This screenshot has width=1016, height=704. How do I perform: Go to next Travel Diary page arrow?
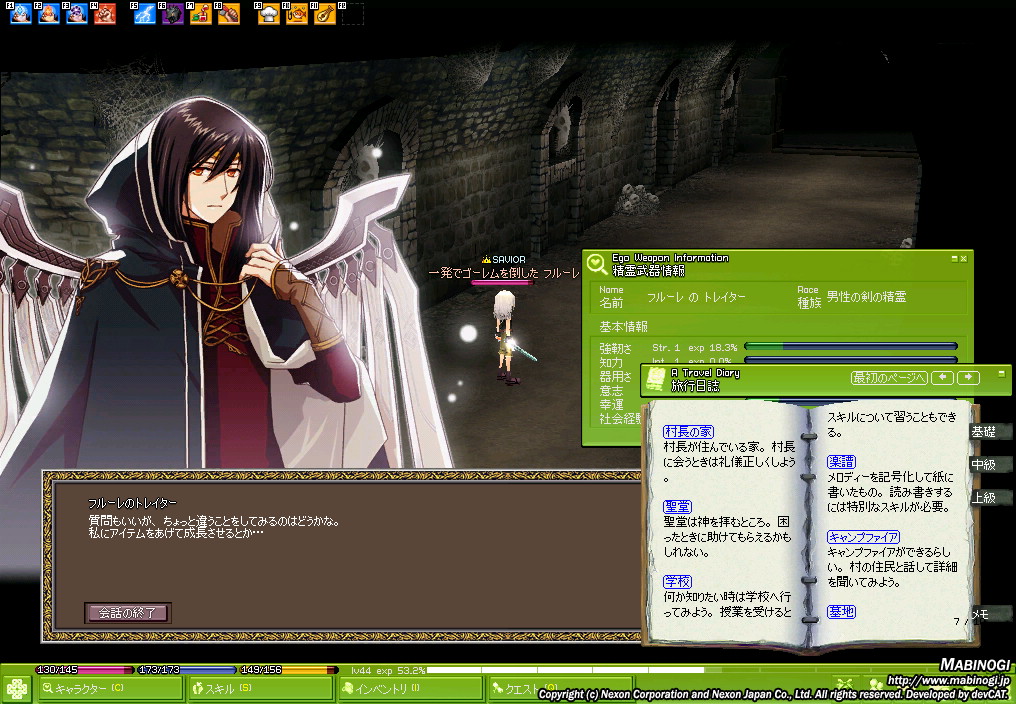969,377
